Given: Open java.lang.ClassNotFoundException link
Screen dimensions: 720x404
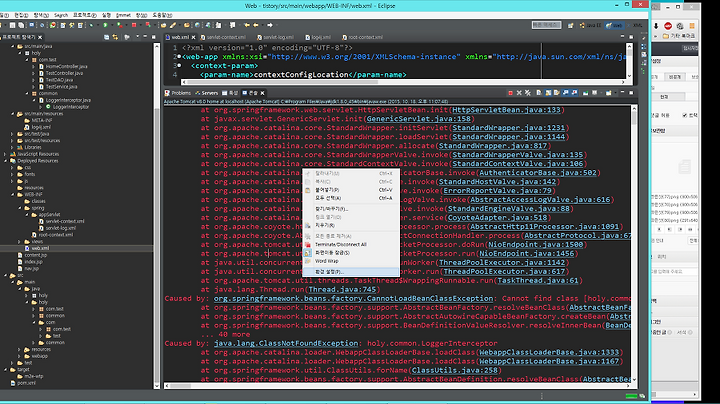Looking at the screenshot, I should [x=286, y=343].
